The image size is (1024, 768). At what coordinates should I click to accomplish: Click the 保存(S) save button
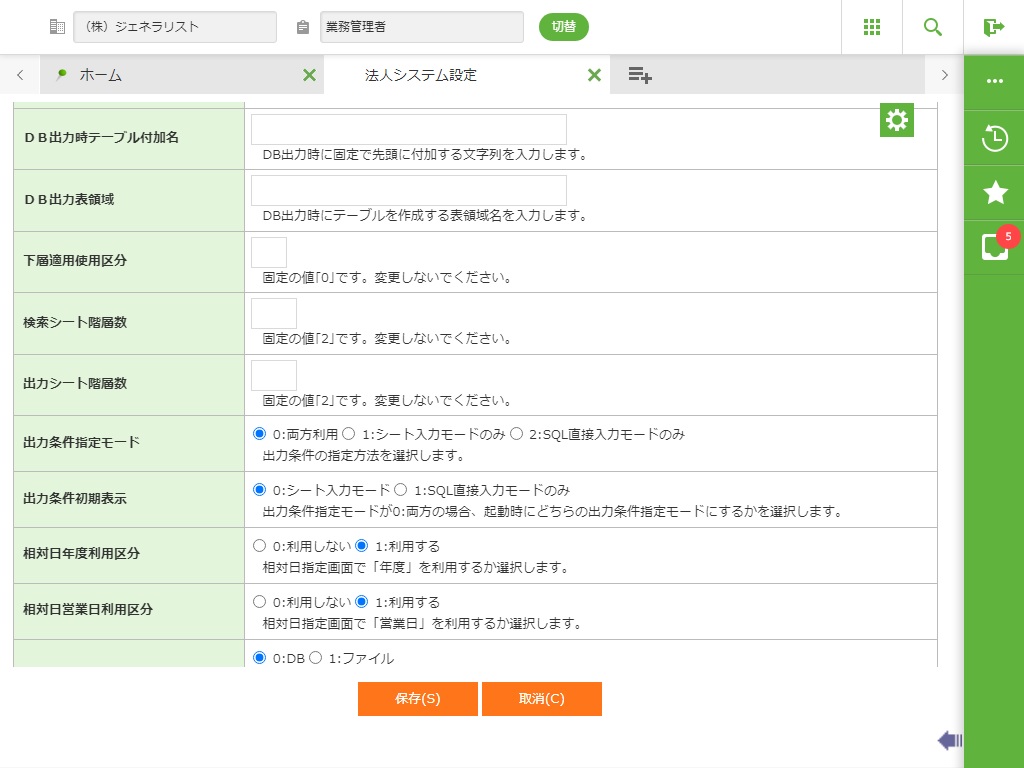pyautogui.click(x=417, y=699)
